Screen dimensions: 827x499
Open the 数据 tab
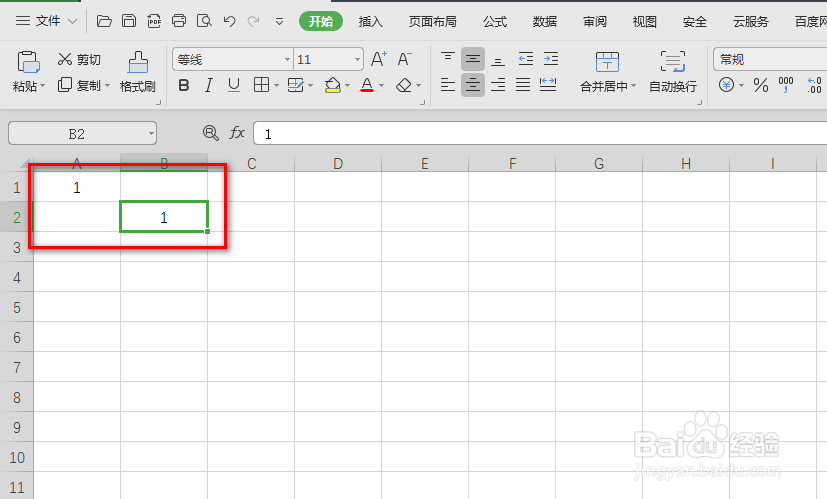[545, 22]
